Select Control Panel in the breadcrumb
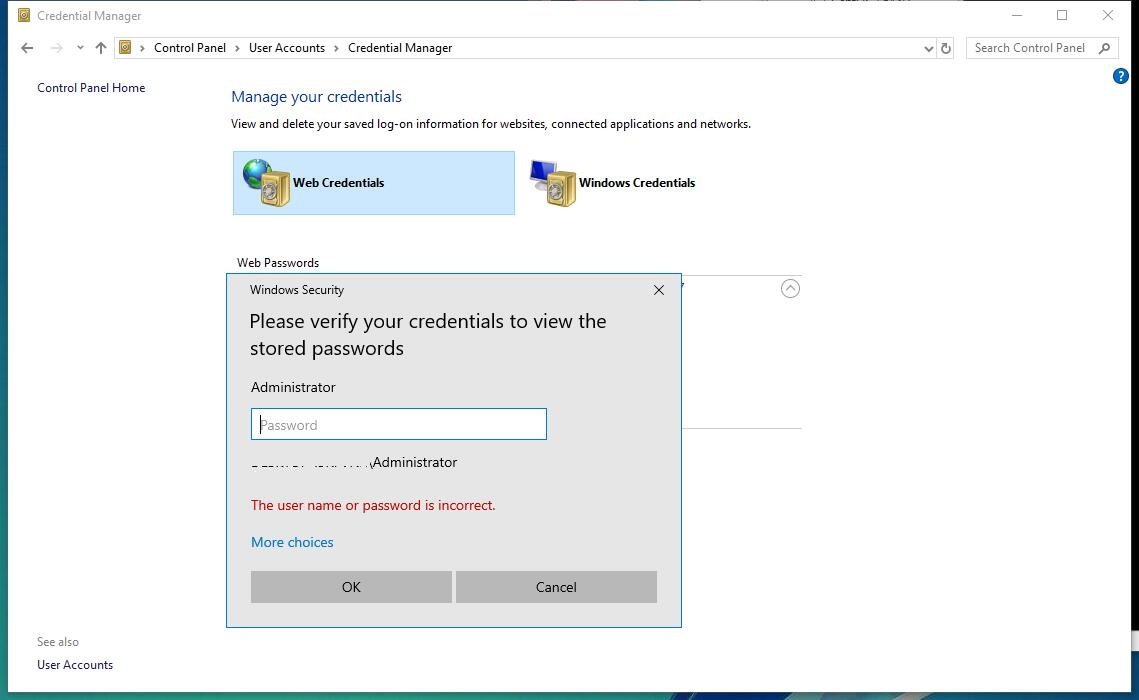 190,48
